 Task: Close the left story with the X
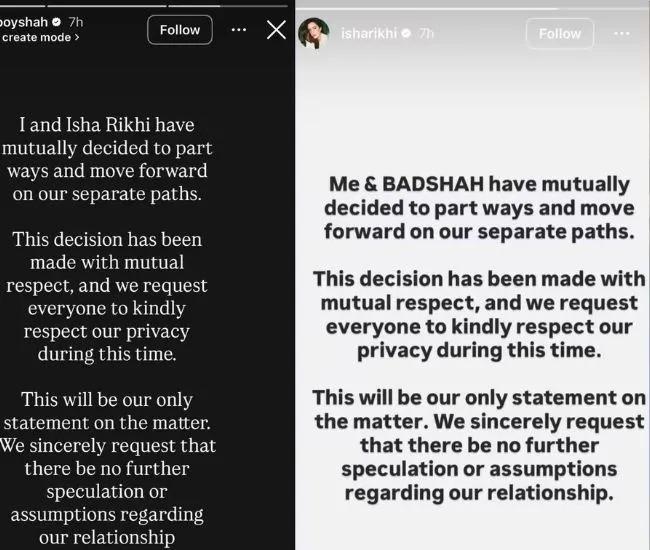(x=276, y=30)
